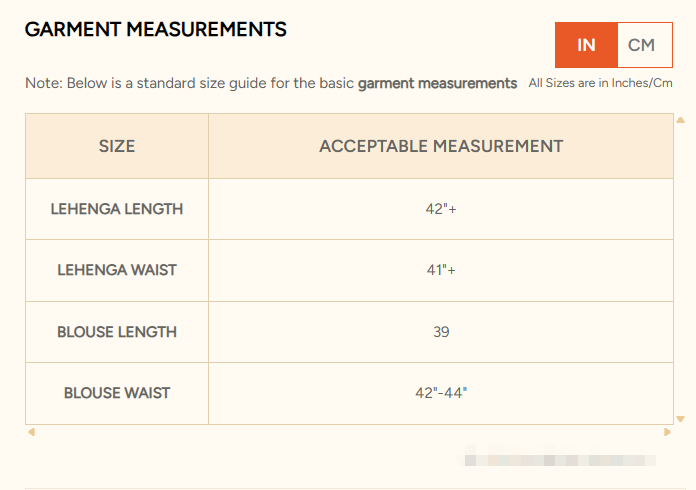The image size is (696, 490).
Task: Click the table's scroll up arrow
Action: point(680,120)
